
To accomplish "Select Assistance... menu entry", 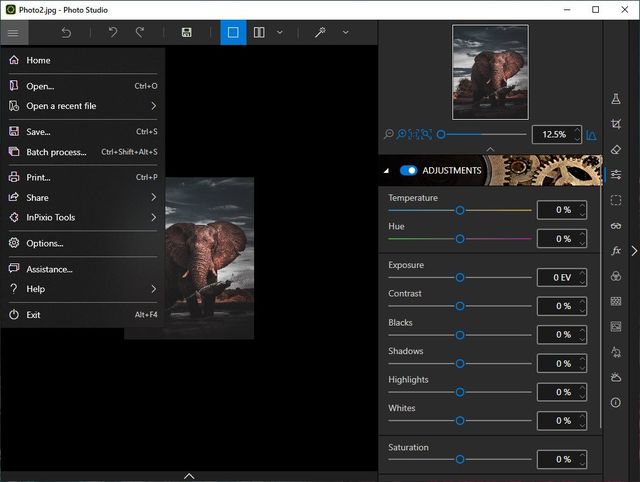I will point(83,269).
